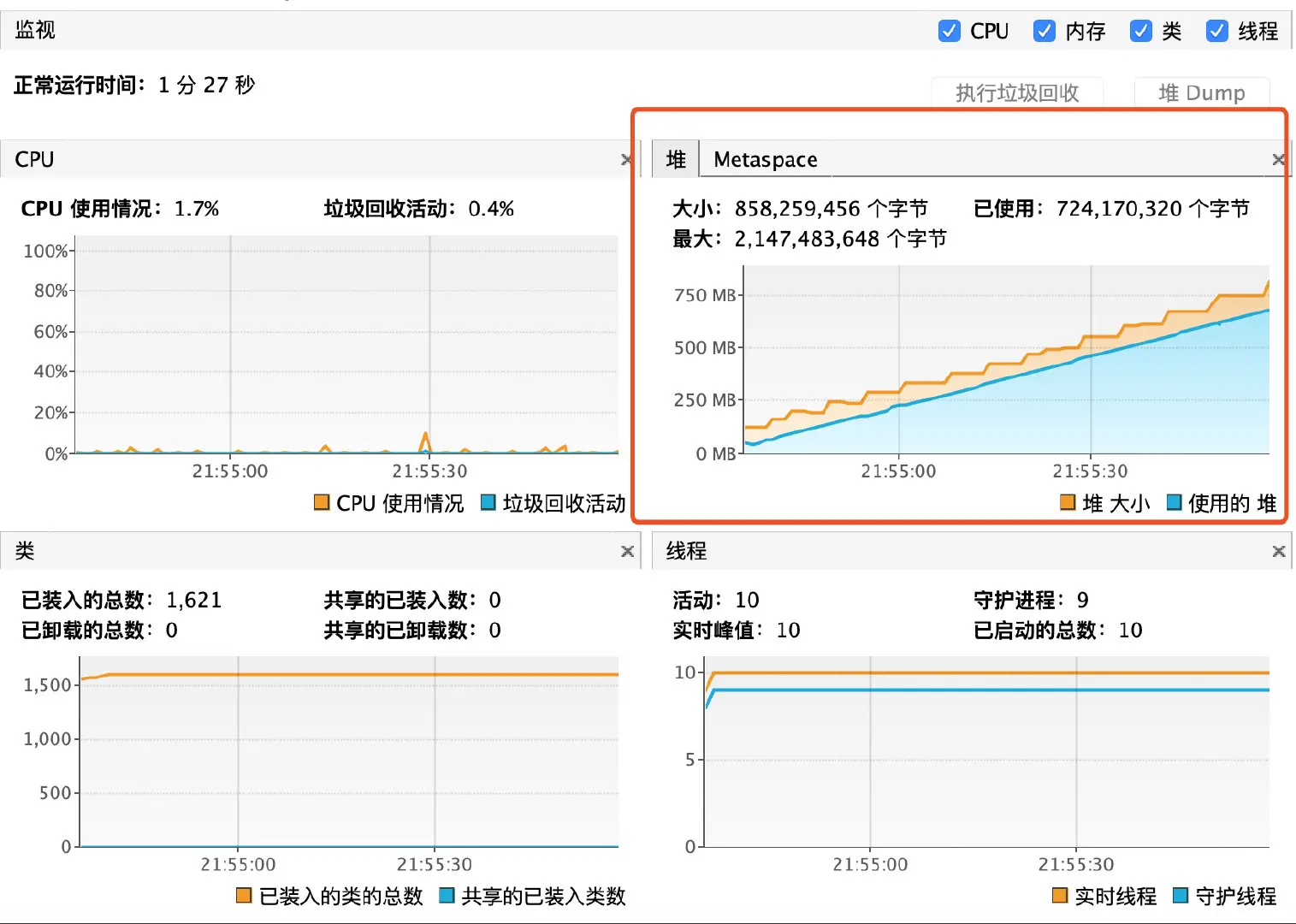
Task: Click the 500 MB axis label
Action: (x=705, y=348)
